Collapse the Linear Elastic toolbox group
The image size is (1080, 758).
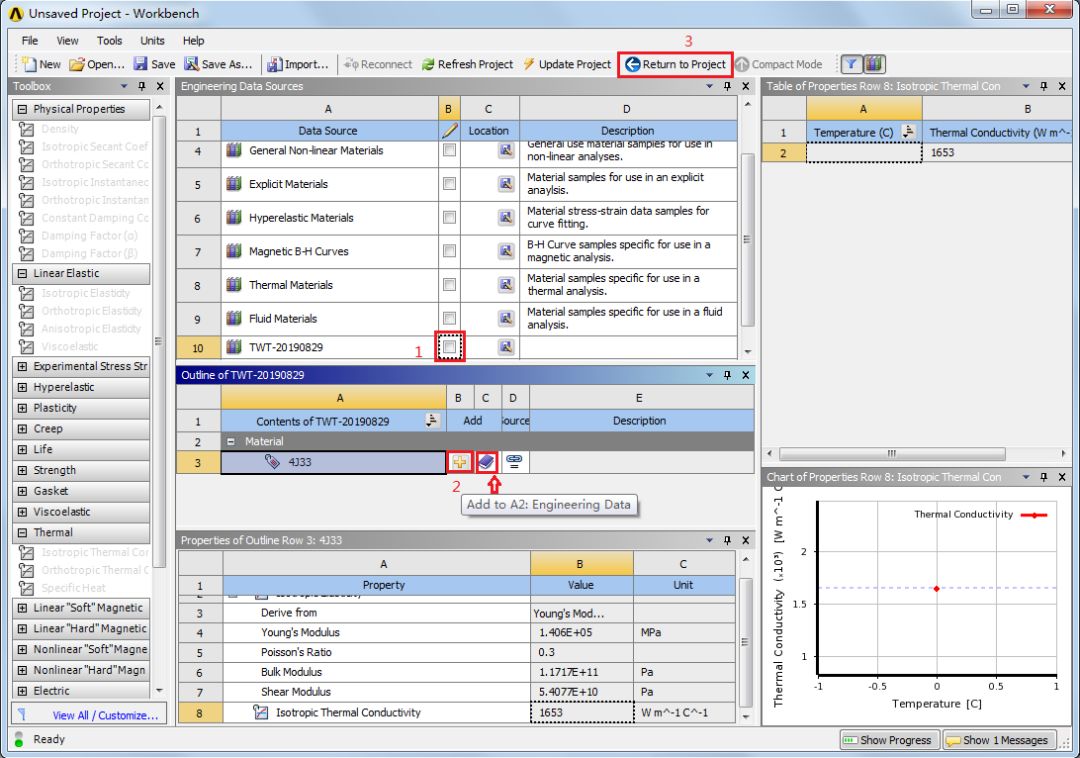22,273
